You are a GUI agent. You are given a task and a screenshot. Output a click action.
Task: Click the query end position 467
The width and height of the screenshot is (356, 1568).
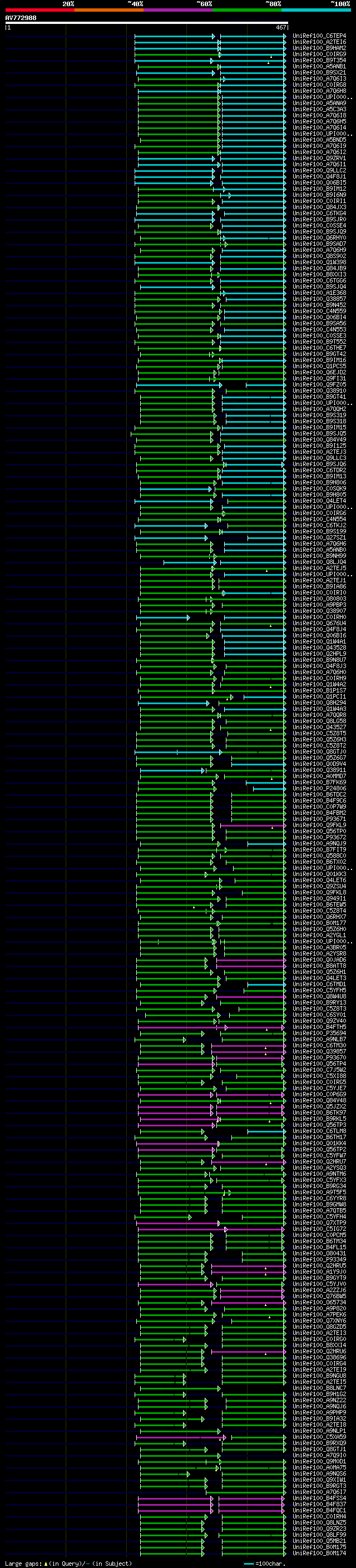pos(280,27)
